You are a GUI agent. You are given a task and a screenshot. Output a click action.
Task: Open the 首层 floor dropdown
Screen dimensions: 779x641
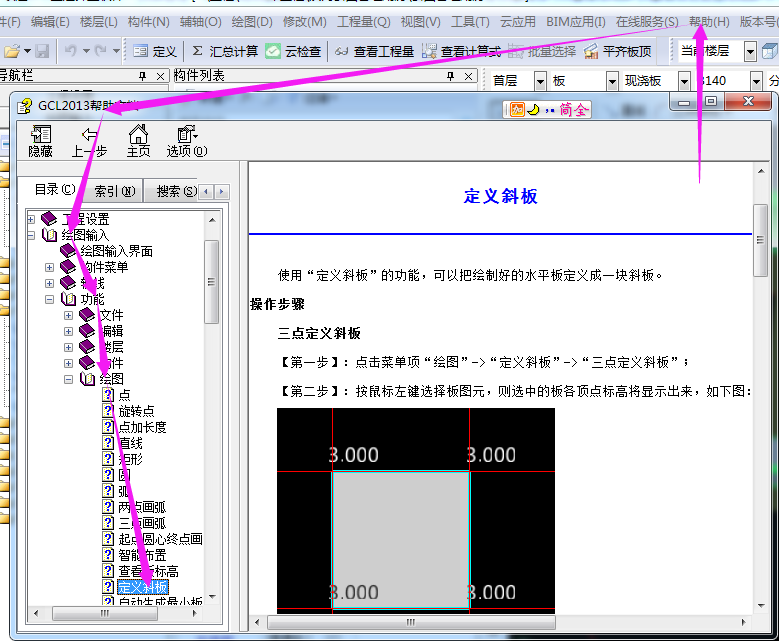click(x=540, y=80)
